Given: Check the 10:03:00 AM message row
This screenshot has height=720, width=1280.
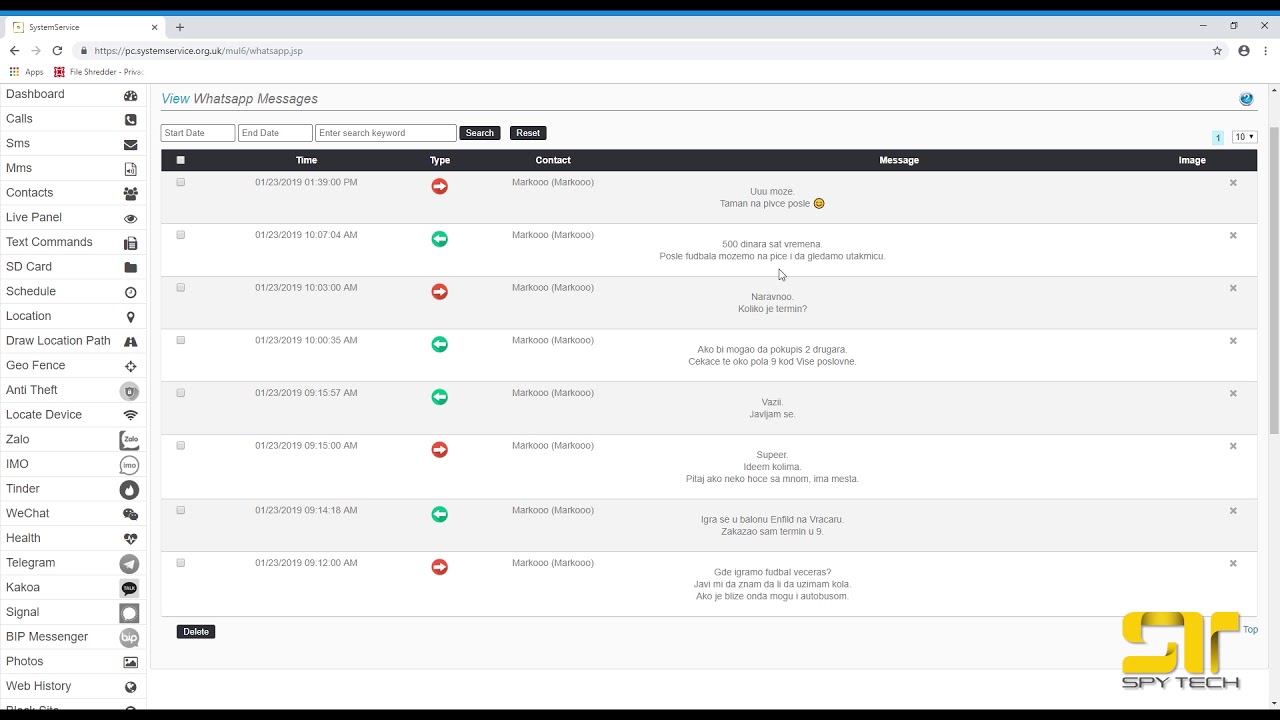Looking at the screenshot, I should (x=181, y=287).
